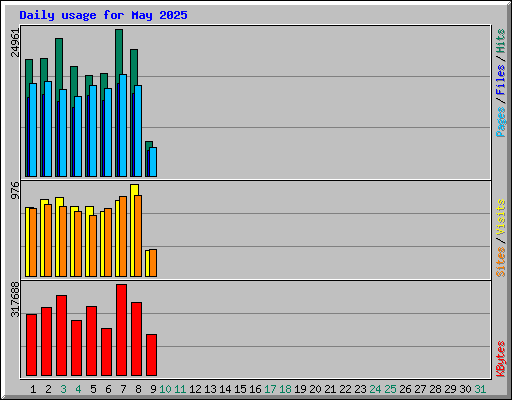The height and width of the screenshot is (400, 512).
Task: Click day 31 on the x-axis
Action: click(x=480, y=389)
